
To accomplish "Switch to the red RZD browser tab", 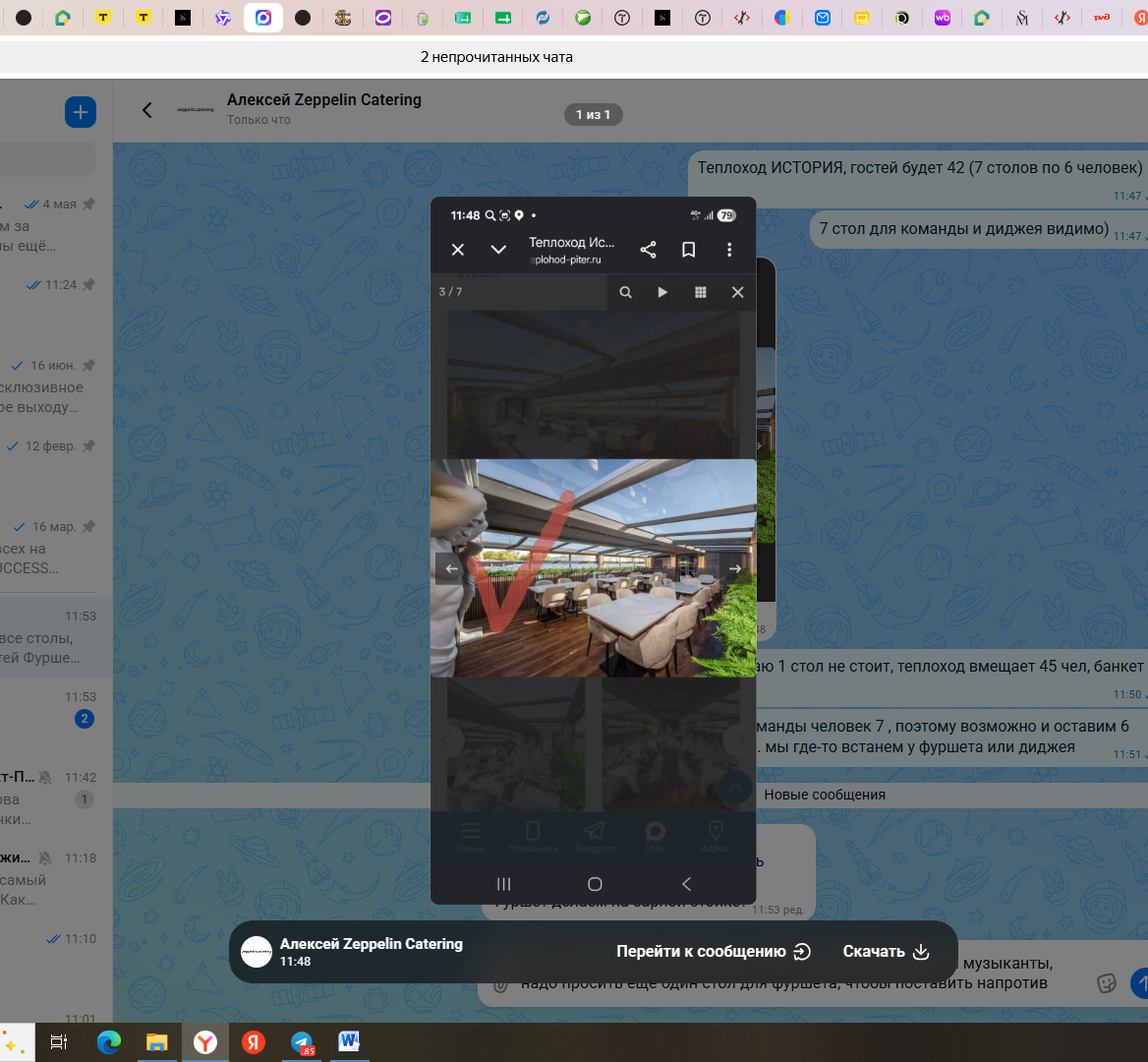I will (x=1101, y=18).
